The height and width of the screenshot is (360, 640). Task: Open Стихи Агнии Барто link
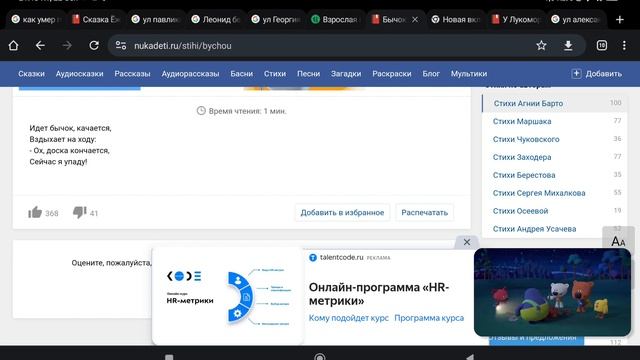(x=528, y=103)
